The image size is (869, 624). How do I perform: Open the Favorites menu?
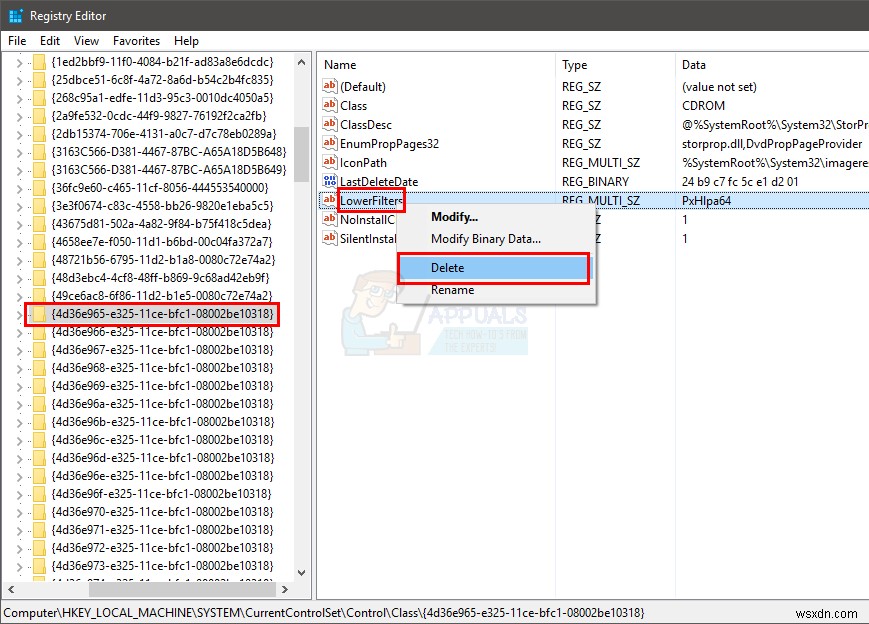coord(136,41)
